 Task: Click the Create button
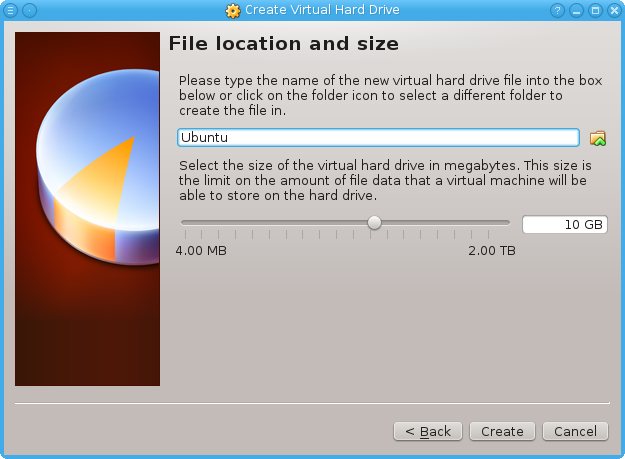pyautogui.click(x=502, y=432)
